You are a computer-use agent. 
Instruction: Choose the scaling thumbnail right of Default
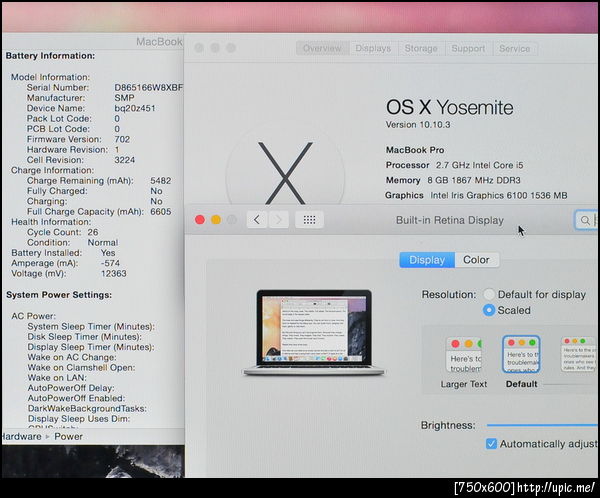[579, 354]
